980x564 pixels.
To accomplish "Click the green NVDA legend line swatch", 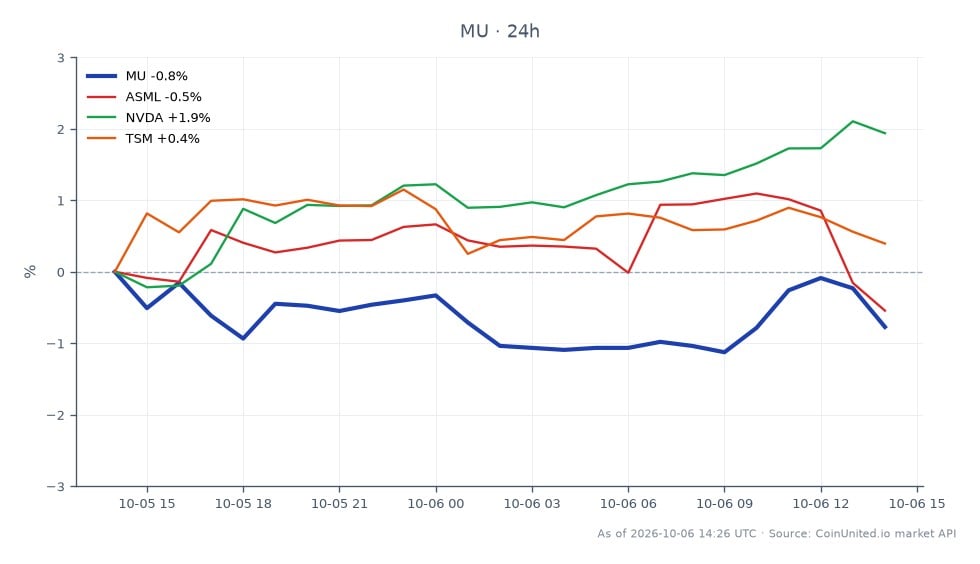I will [101, 118].
